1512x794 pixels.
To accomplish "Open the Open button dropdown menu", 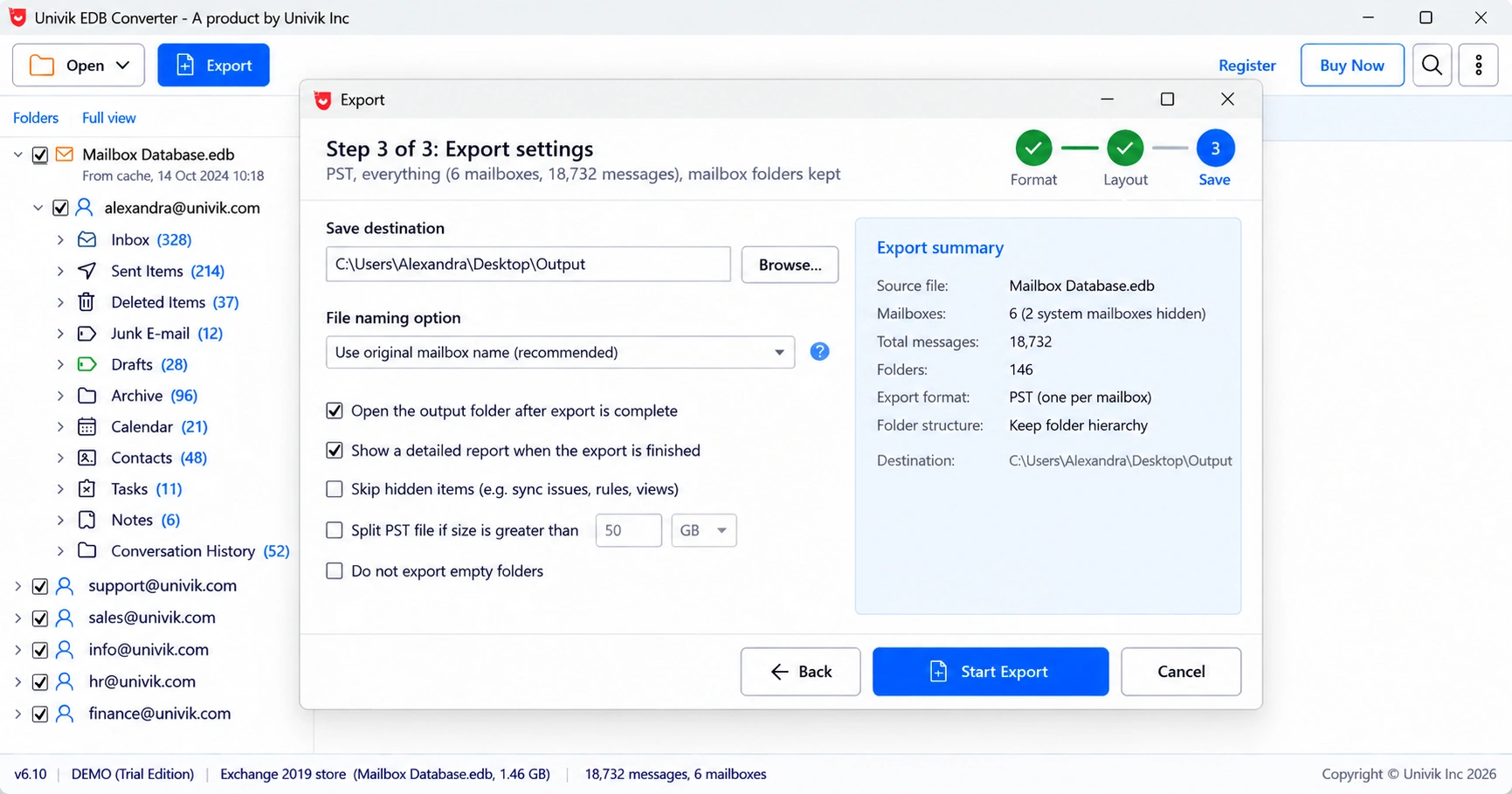I will point(123,66).
